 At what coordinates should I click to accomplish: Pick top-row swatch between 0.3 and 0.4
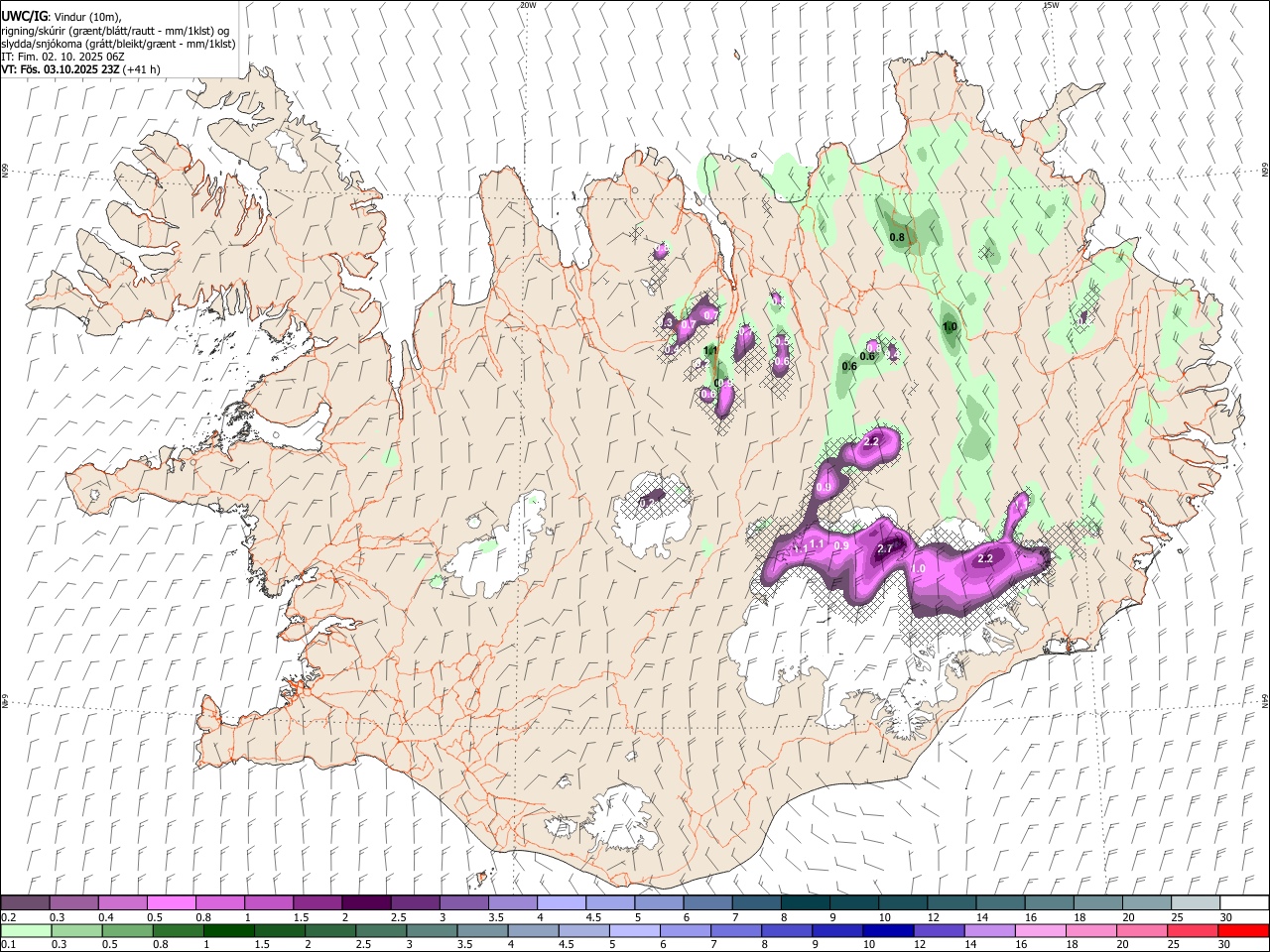coord(73,903)
